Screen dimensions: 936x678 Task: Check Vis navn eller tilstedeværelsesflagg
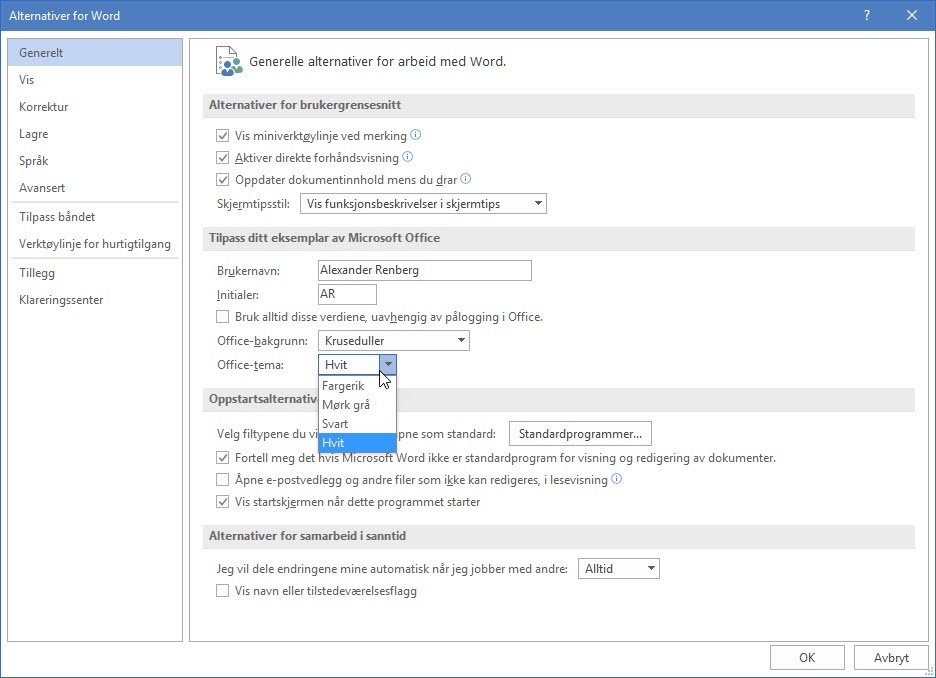[223, 591]
